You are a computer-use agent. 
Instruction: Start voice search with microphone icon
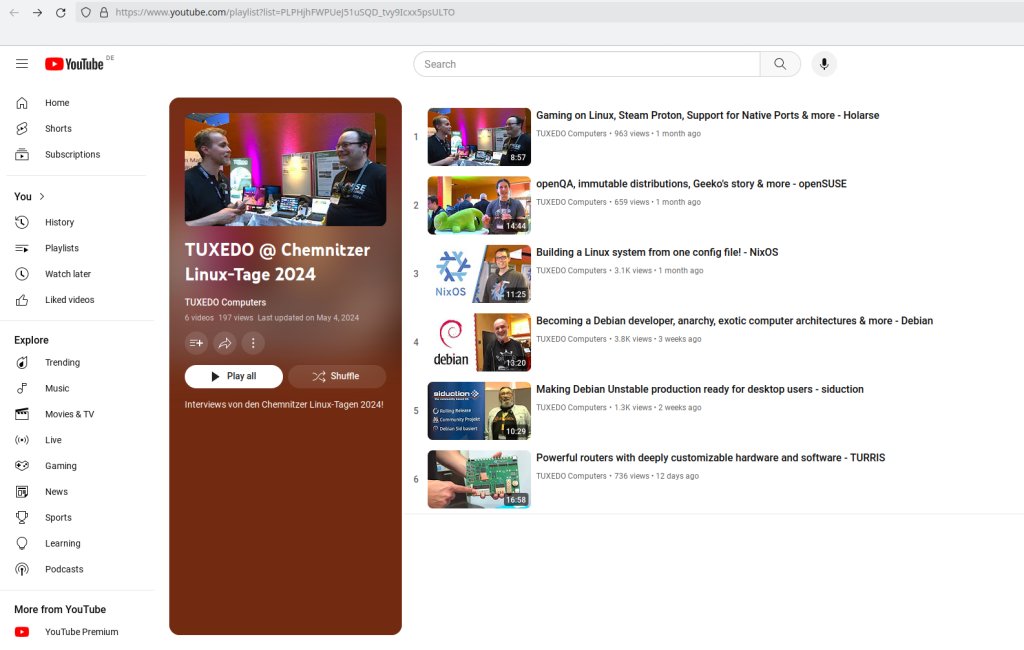pyautogui.click(x=824, y=64)
